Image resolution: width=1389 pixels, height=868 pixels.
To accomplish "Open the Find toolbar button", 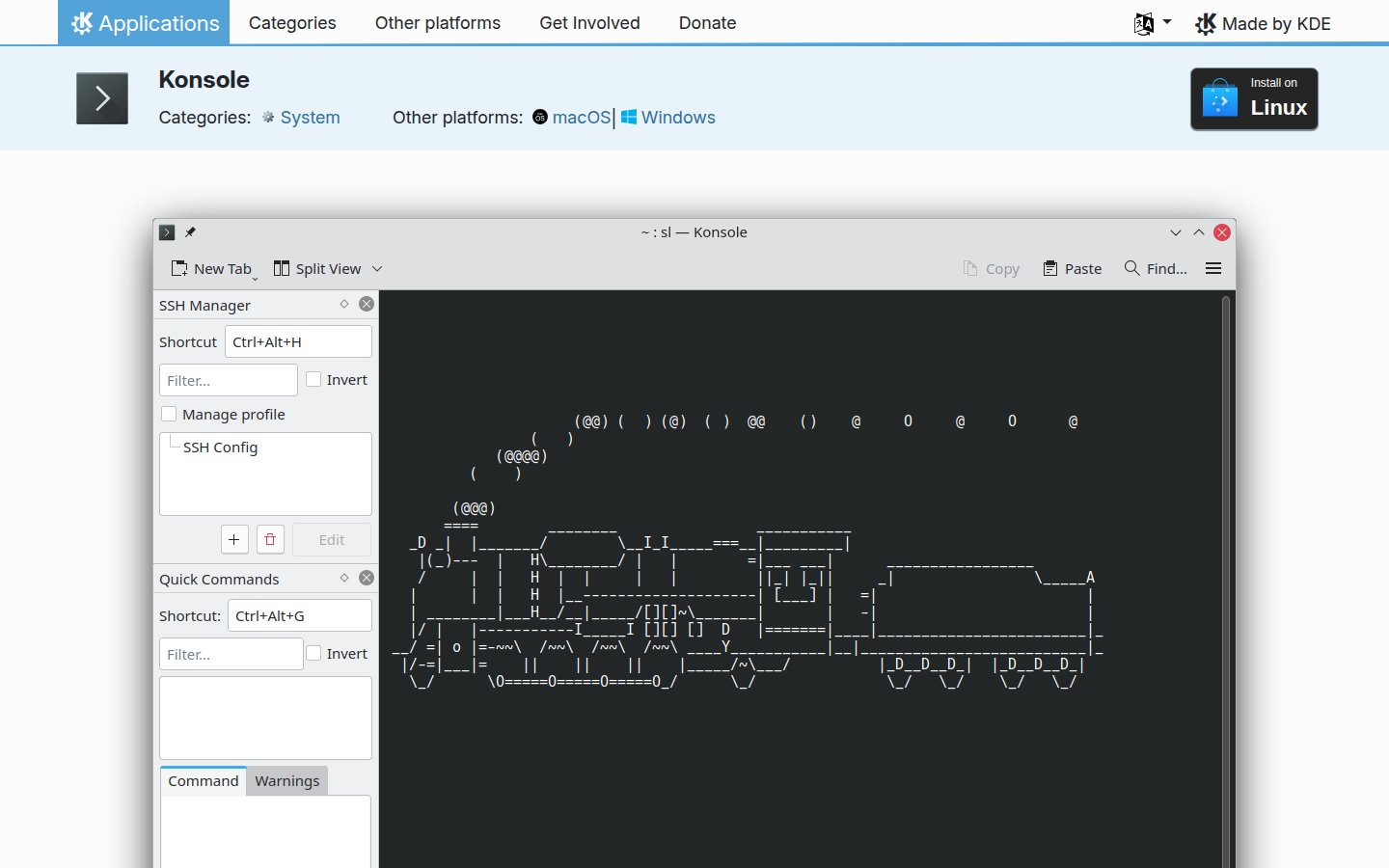I will (x=1156, y=269).
